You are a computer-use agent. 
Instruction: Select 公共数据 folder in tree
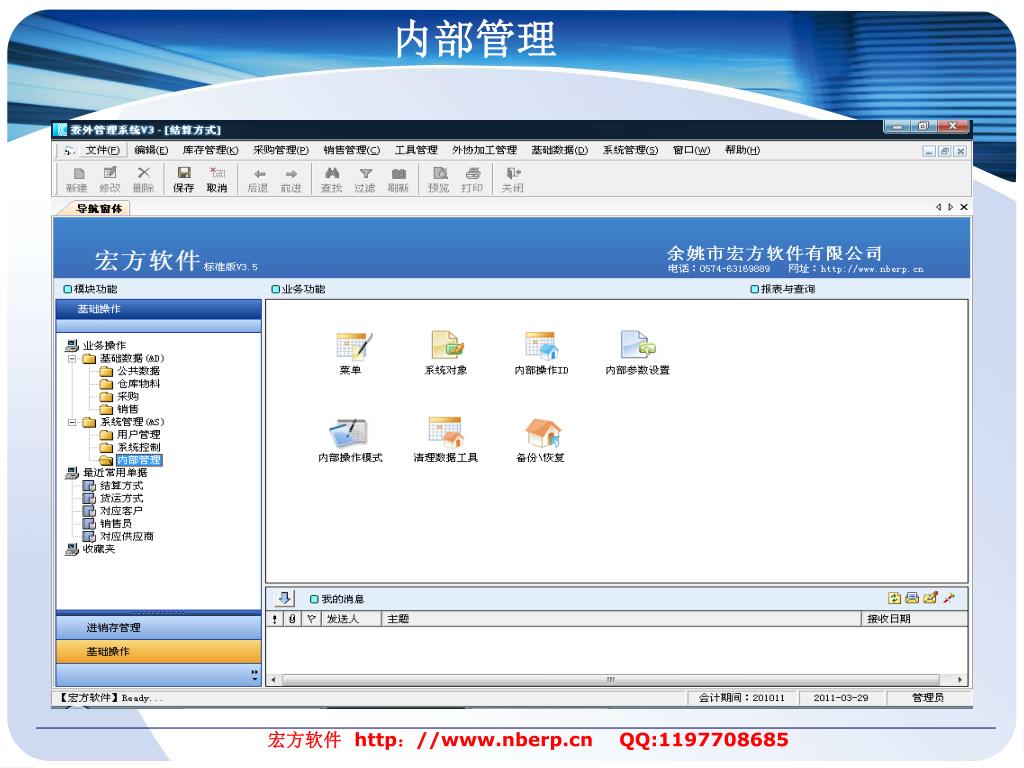coord(130,371)
